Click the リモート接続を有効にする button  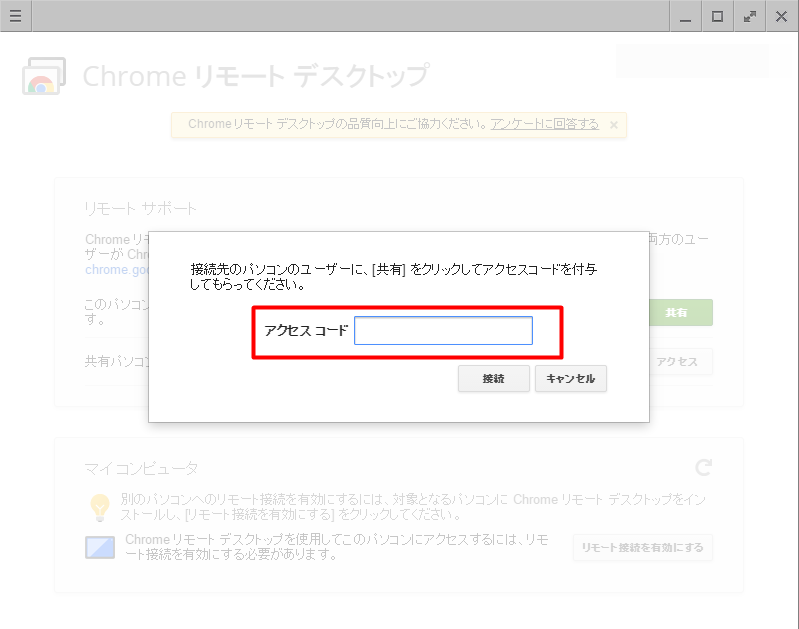(x=643, y=547)
